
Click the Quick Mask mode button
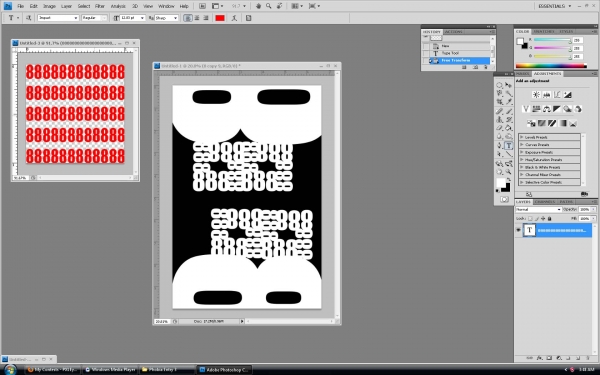(505, 199)
